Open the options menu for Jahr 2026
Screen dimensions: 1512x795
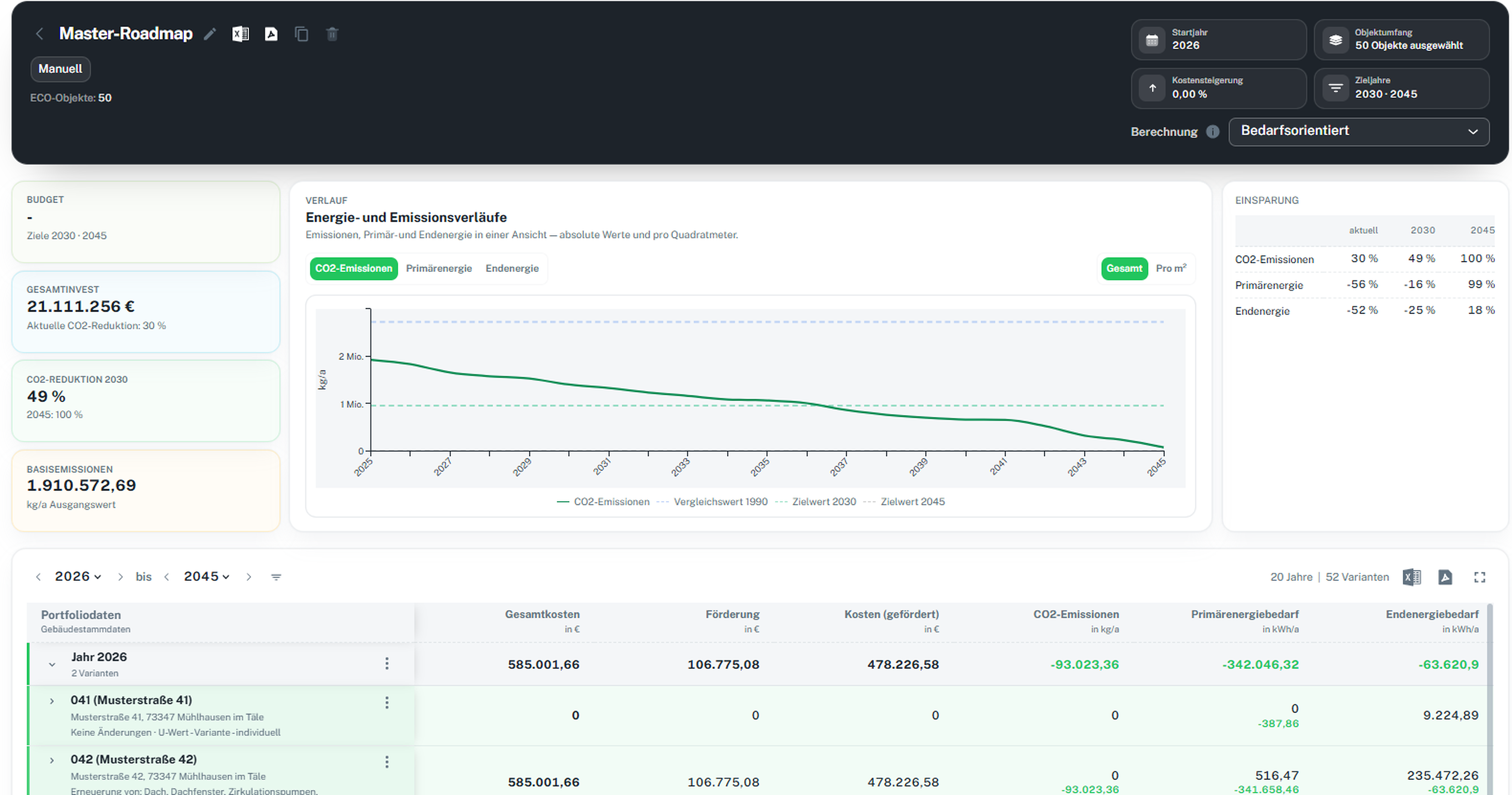point(387,663)
